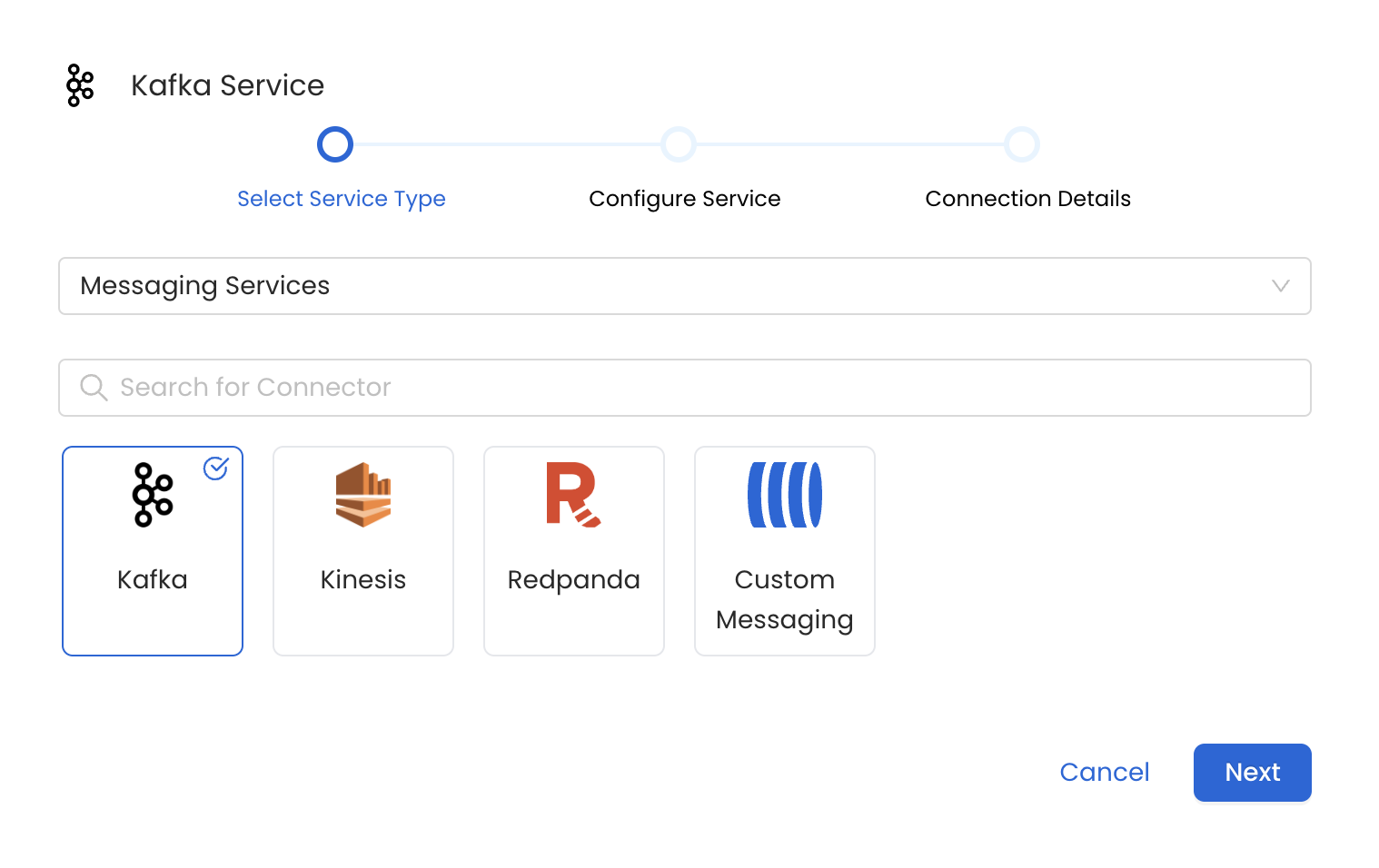The width and height of the screenshot is (1379, 868).
Task: Click the Next button
Action: pos(1252,772)
